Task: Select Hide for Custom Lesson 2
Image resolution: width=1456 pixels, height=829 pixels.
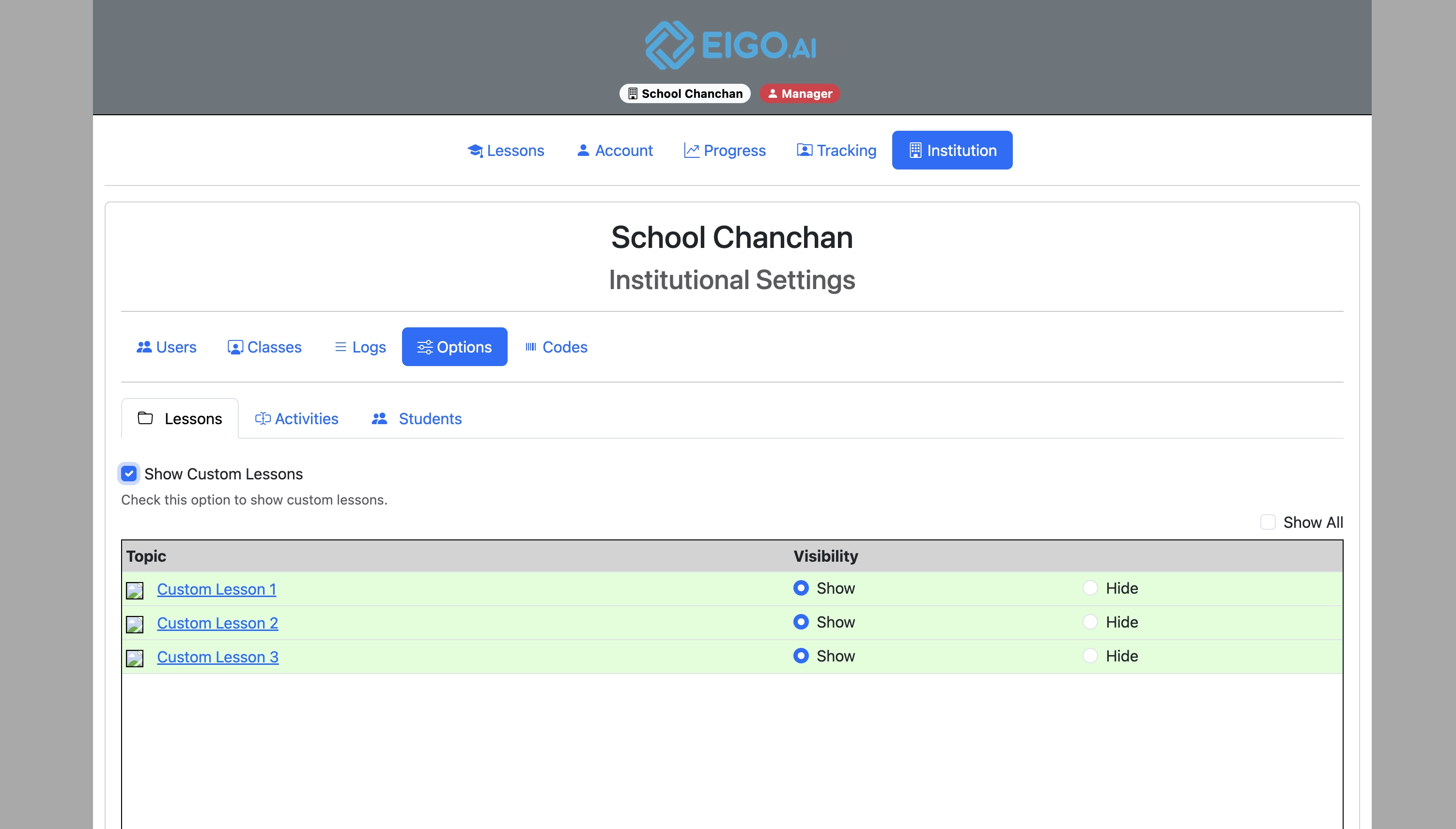Action: click(1089, 622)
